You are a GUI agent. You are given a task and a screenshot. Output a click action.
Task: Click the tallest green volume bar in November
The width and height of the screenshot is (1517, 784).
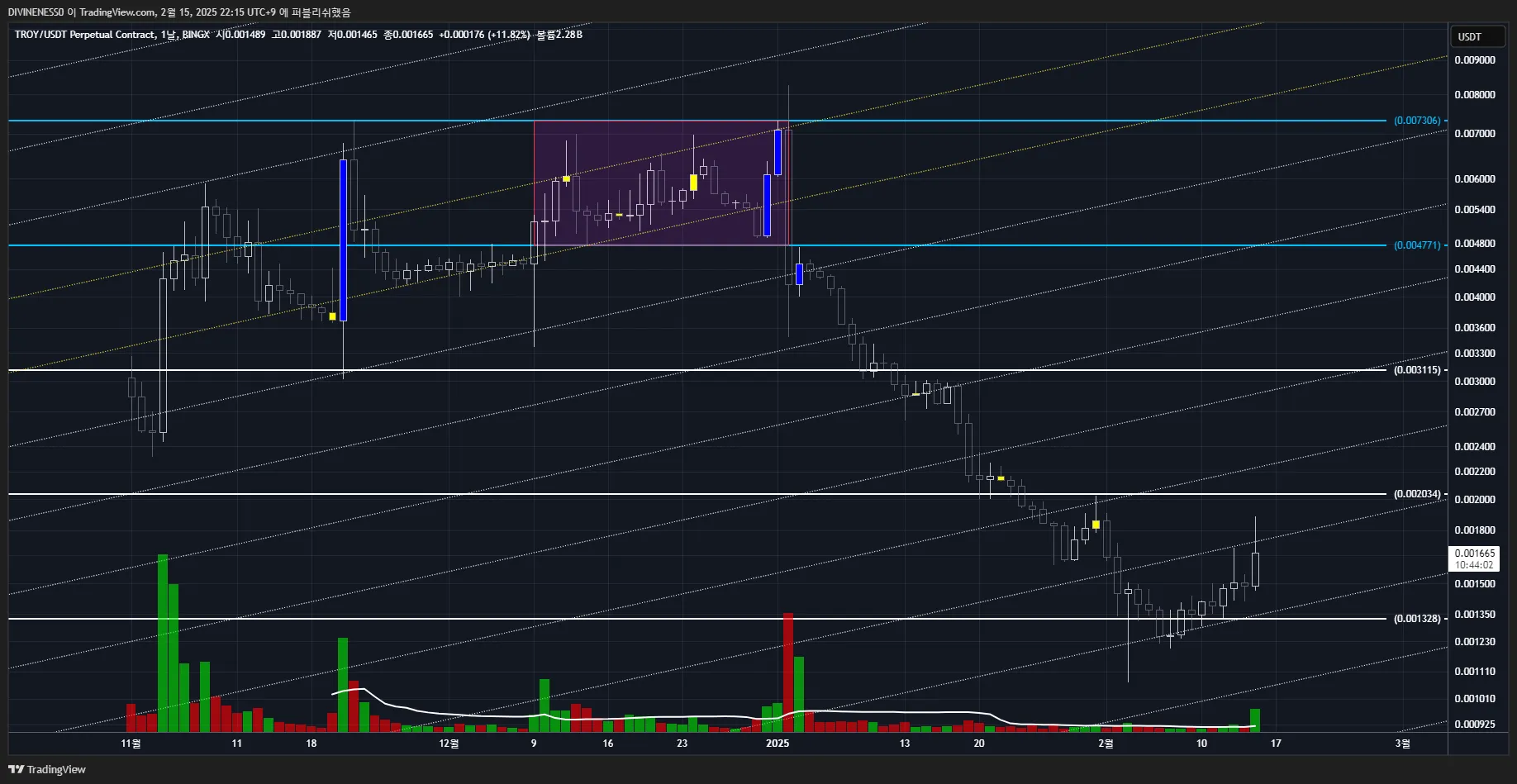pyautogui.click(x=163, y=644)
